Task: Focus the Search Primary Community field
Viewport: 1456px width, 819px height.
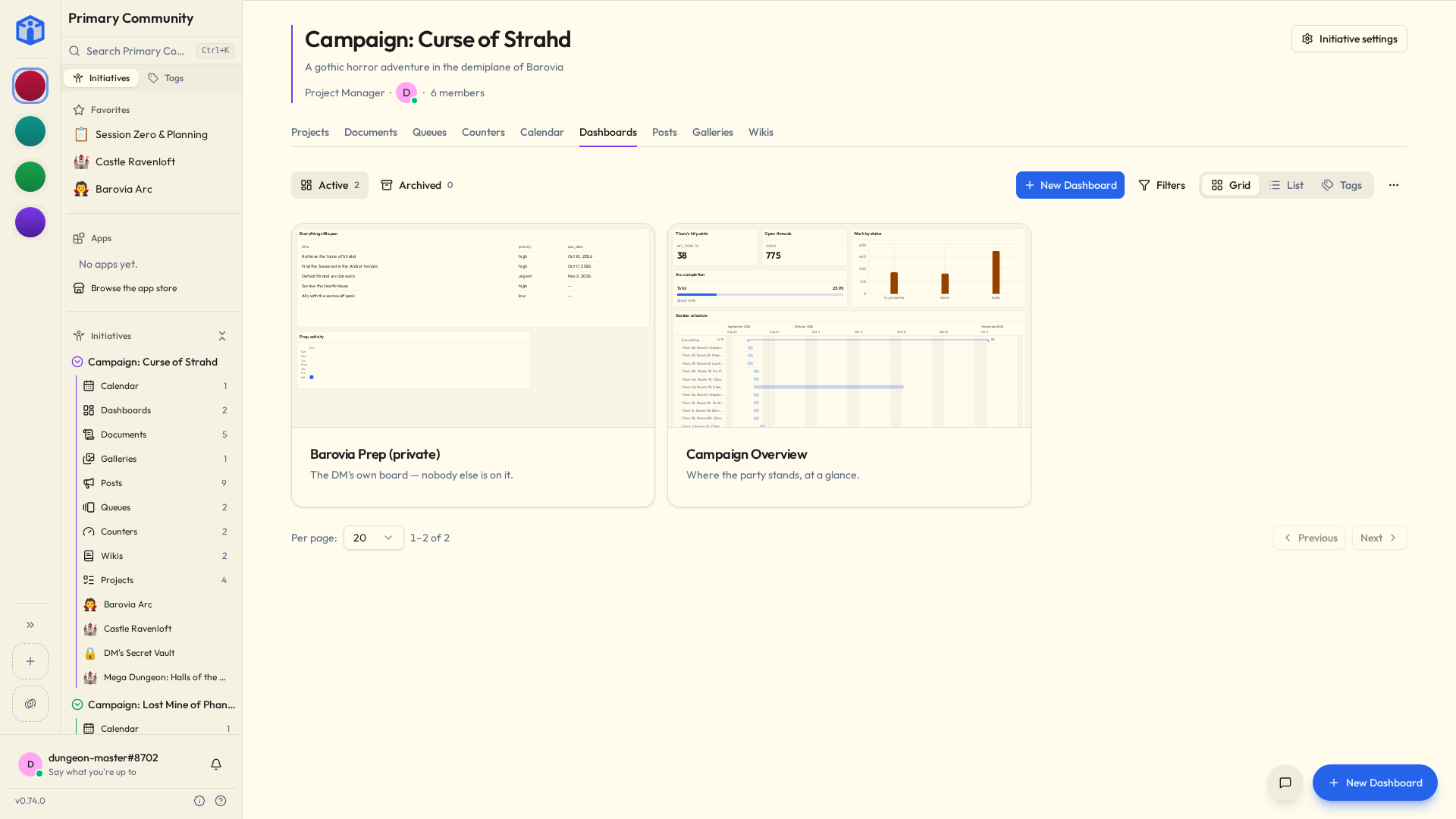Action: (152, 51)
